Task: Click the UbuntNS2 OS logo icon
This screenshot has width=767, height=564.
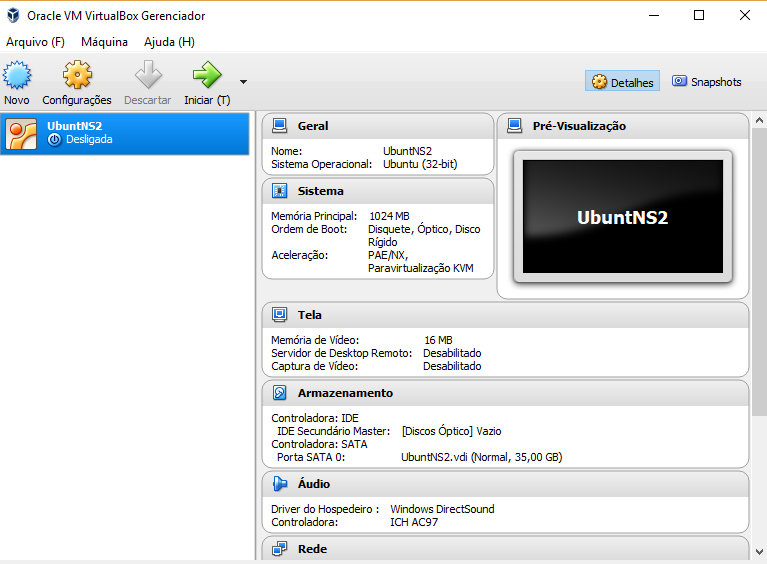Action: coord(21,134)
